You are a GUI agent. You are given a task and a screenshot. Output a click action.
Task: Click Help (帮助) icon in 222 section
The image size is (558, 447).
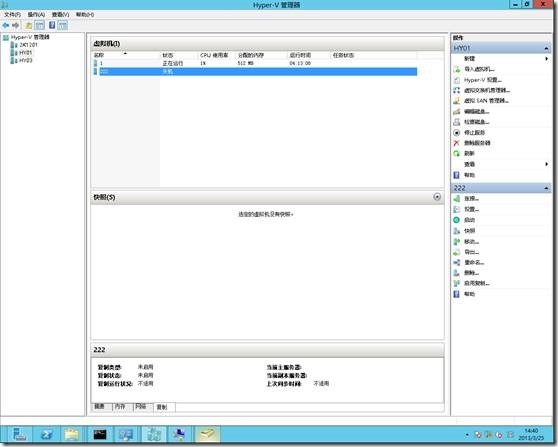pos(457,294)
